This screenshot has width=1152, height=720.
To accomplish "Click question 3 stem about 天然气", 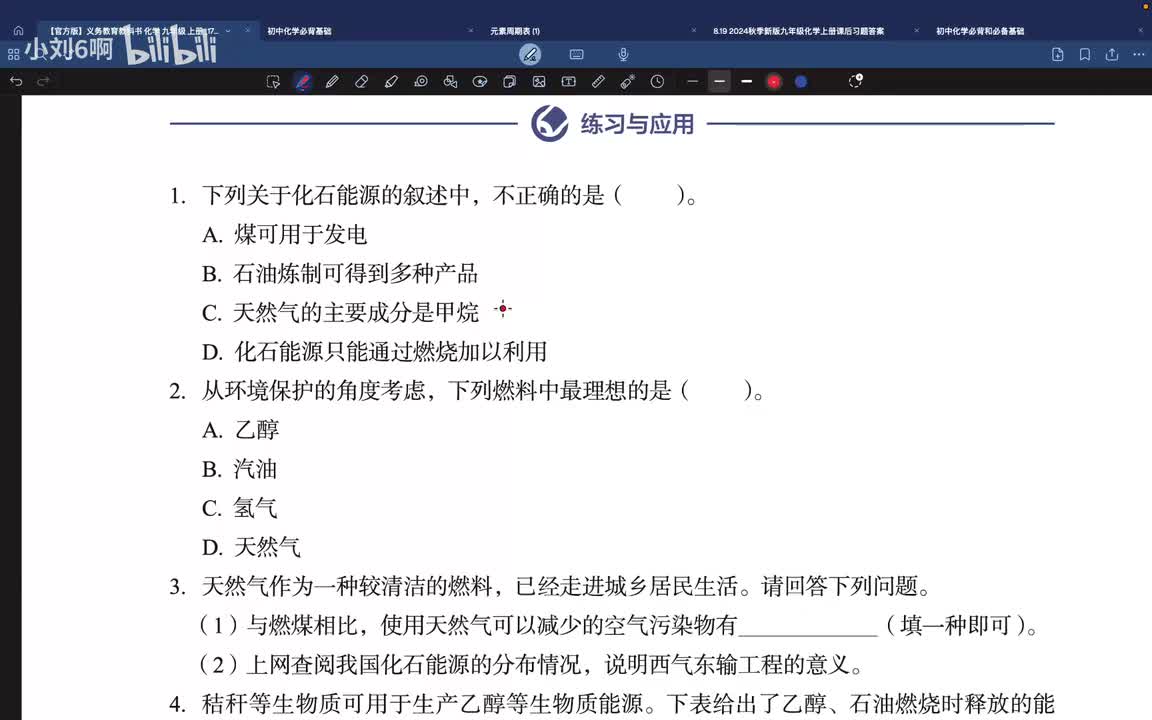I will [551, 586].
